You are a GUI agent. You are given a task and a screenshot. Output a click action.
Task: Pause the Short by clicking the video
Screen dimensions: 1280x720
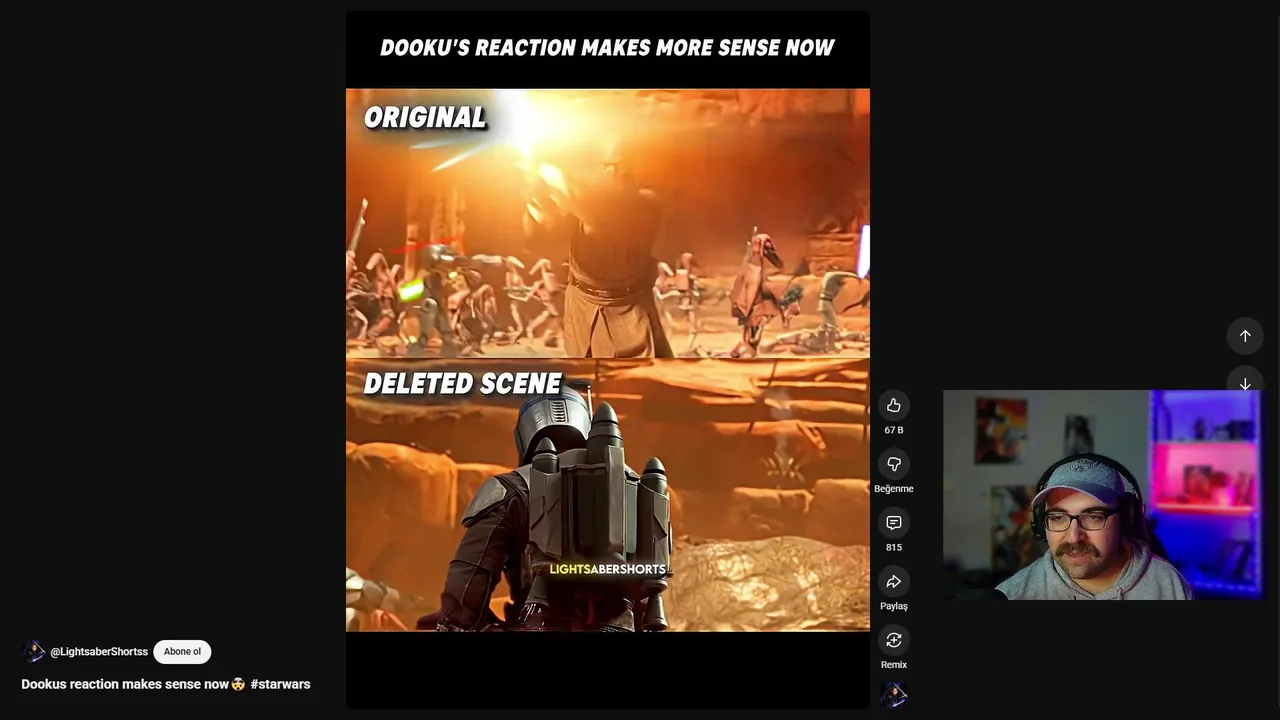pyautogui.click(x=607, y=360)
